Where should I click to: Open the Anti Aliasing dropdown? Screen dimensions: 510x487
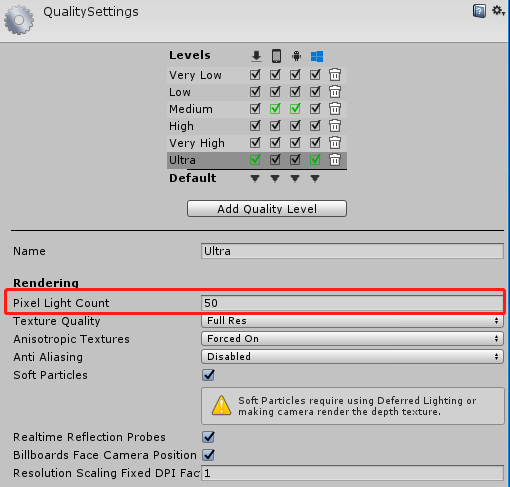click(x=352, y=357)
